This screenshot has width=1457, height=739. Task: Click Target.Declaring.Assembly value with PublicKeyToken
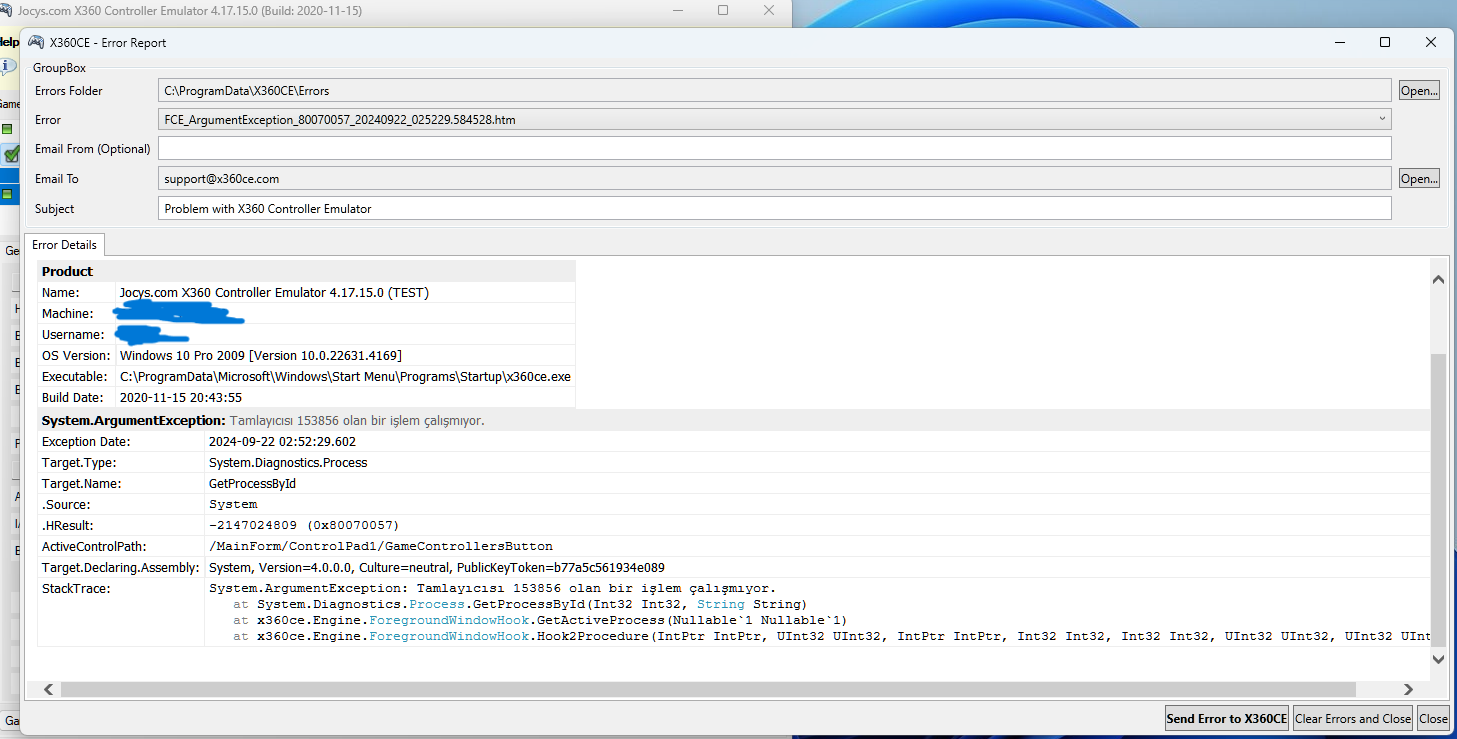[436, 567]
